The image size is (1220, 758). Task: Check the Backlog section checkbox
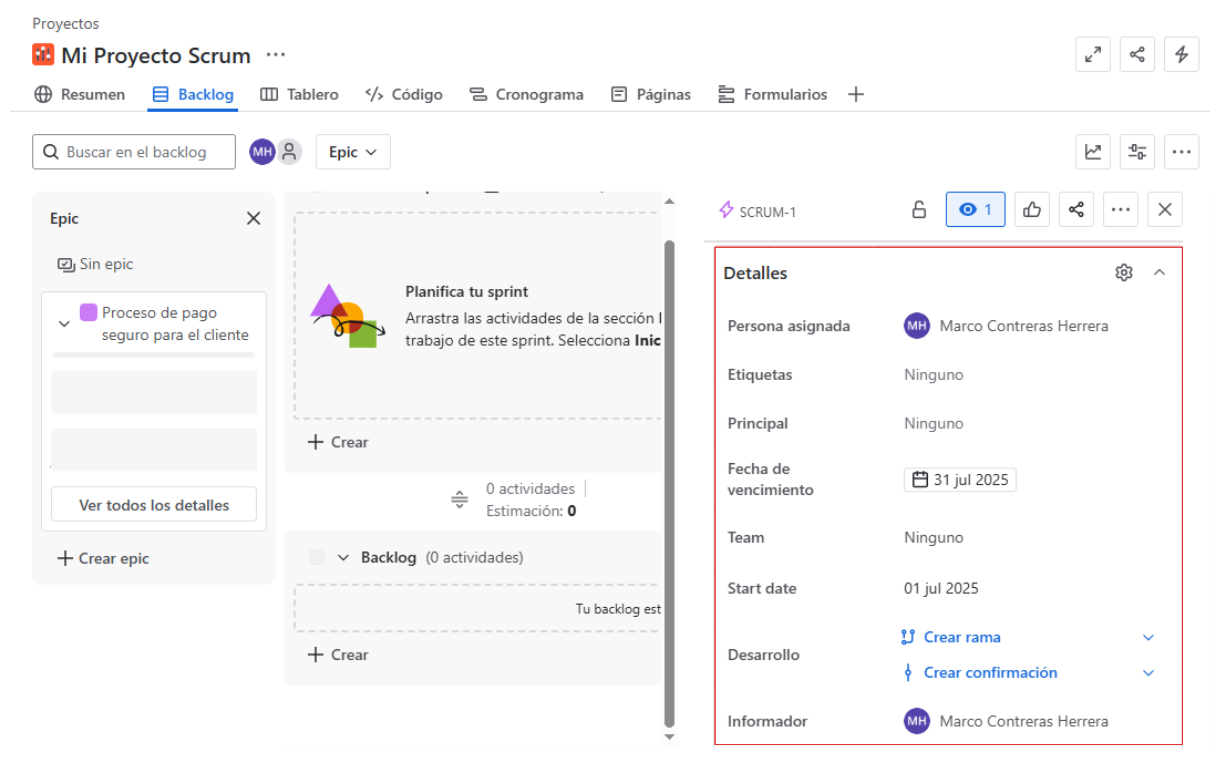point(317,558)
